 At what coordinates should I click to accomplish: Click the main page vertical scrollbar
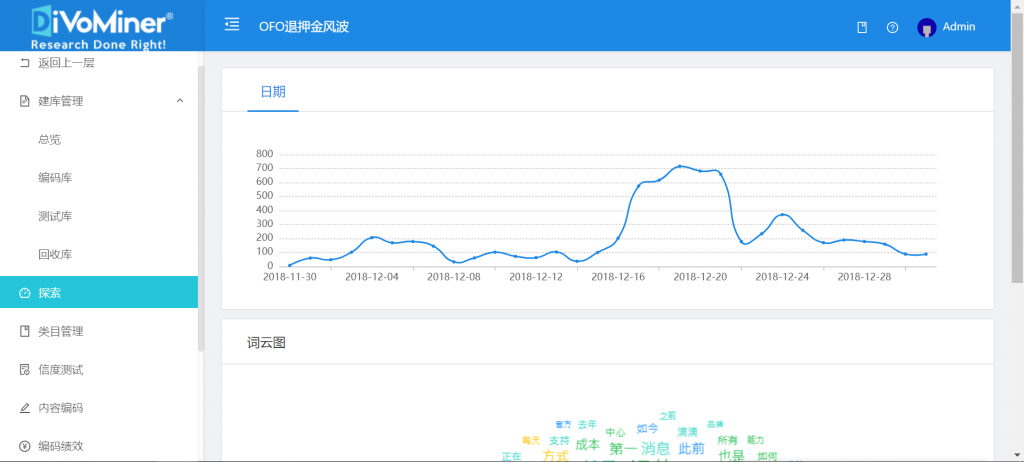click(1017, 148)
